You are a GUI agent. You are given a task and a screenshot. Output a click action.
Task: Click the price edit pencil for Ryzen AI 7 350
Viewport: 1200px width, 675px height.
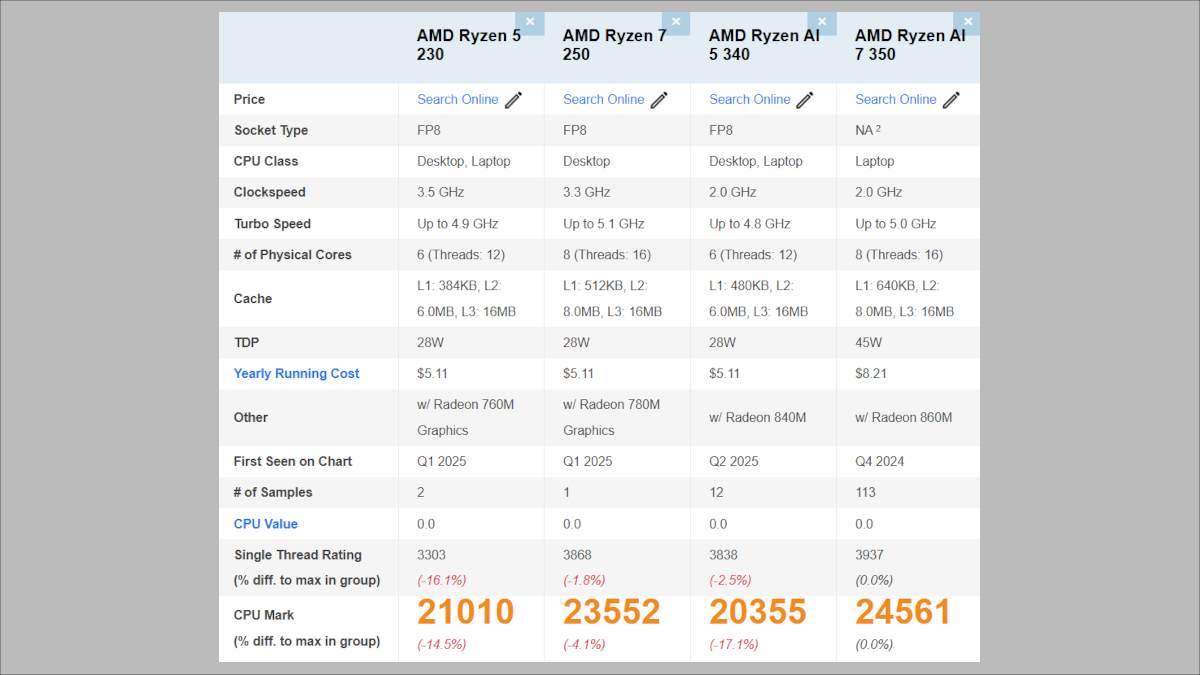click(x=950, y=100)
